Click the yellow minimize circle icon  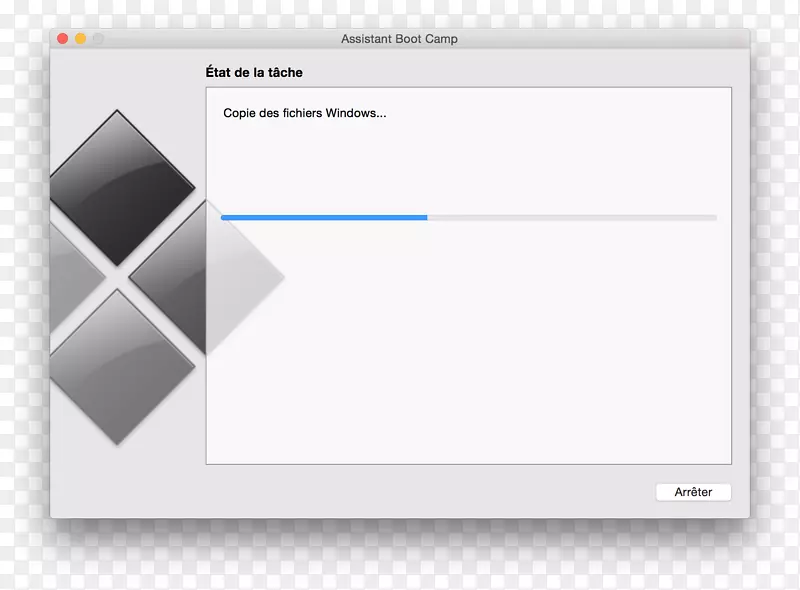[x=80, y=38]
